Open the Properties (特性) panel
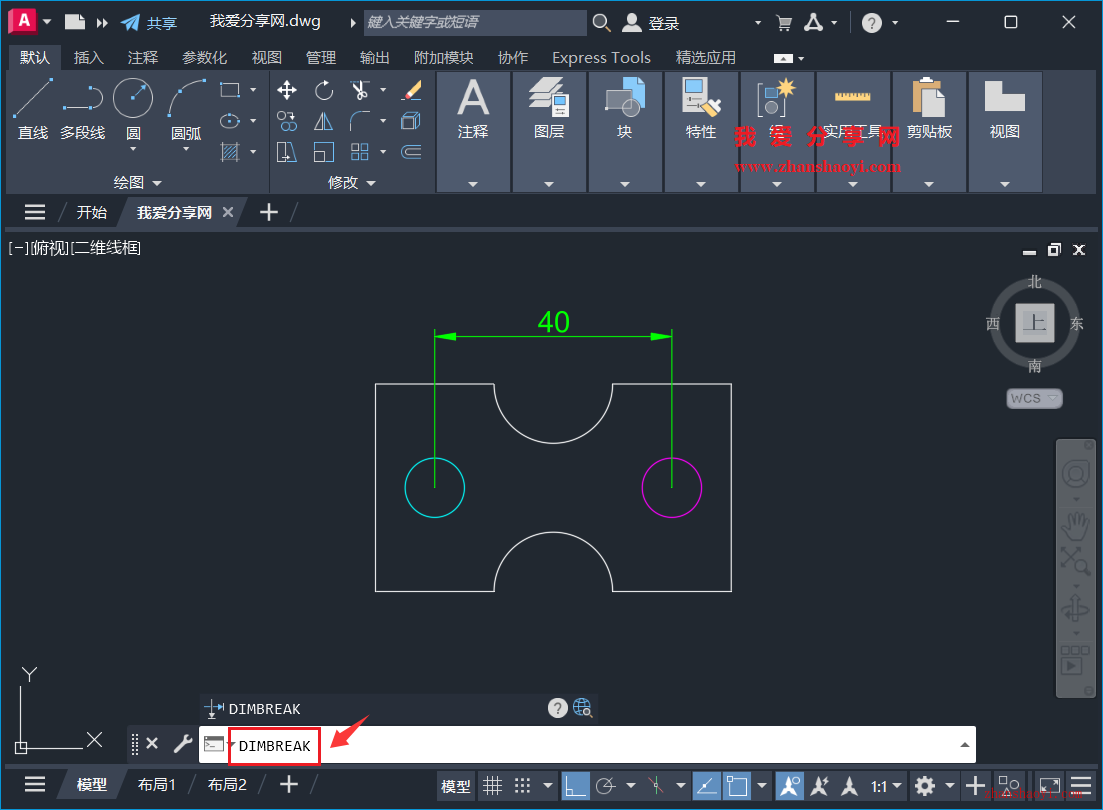 [701, 132]
